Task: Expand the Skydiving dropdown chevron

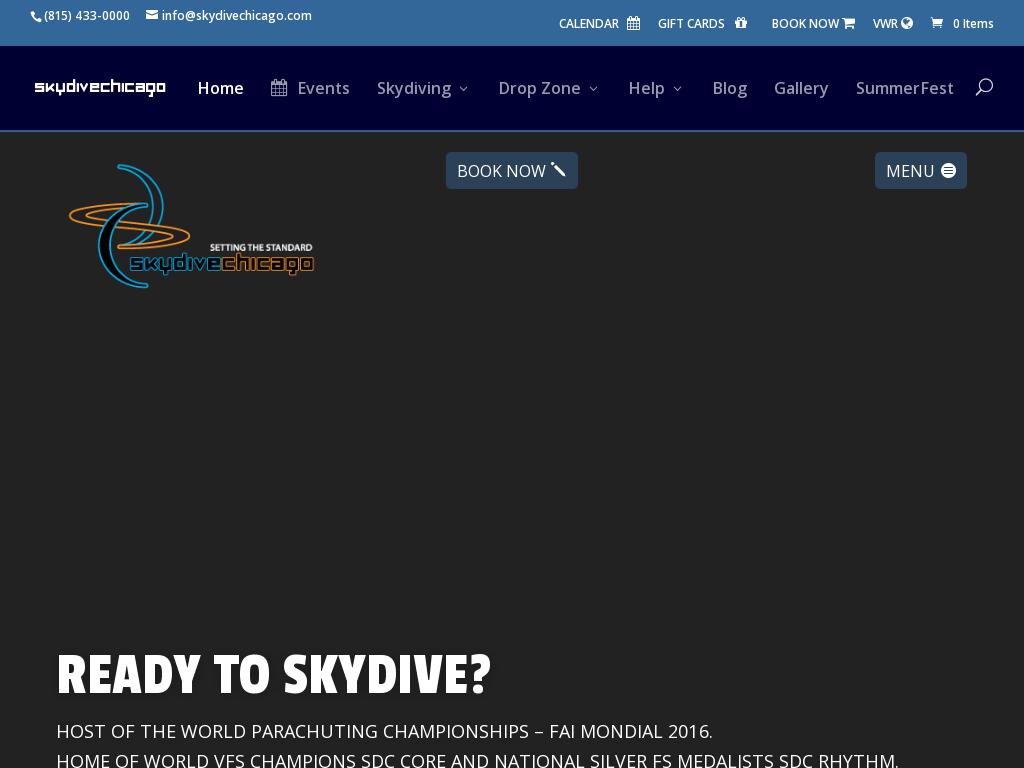Action: 464,89
